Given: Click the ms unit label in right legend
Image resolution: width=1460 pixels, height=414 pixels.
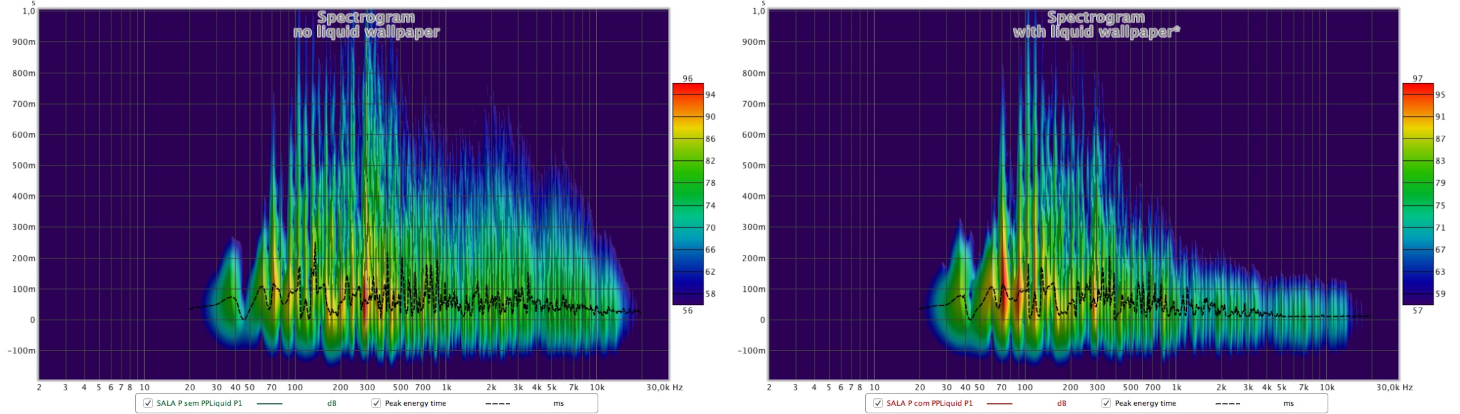Looking at the screenshot, I should point(1288,404).
